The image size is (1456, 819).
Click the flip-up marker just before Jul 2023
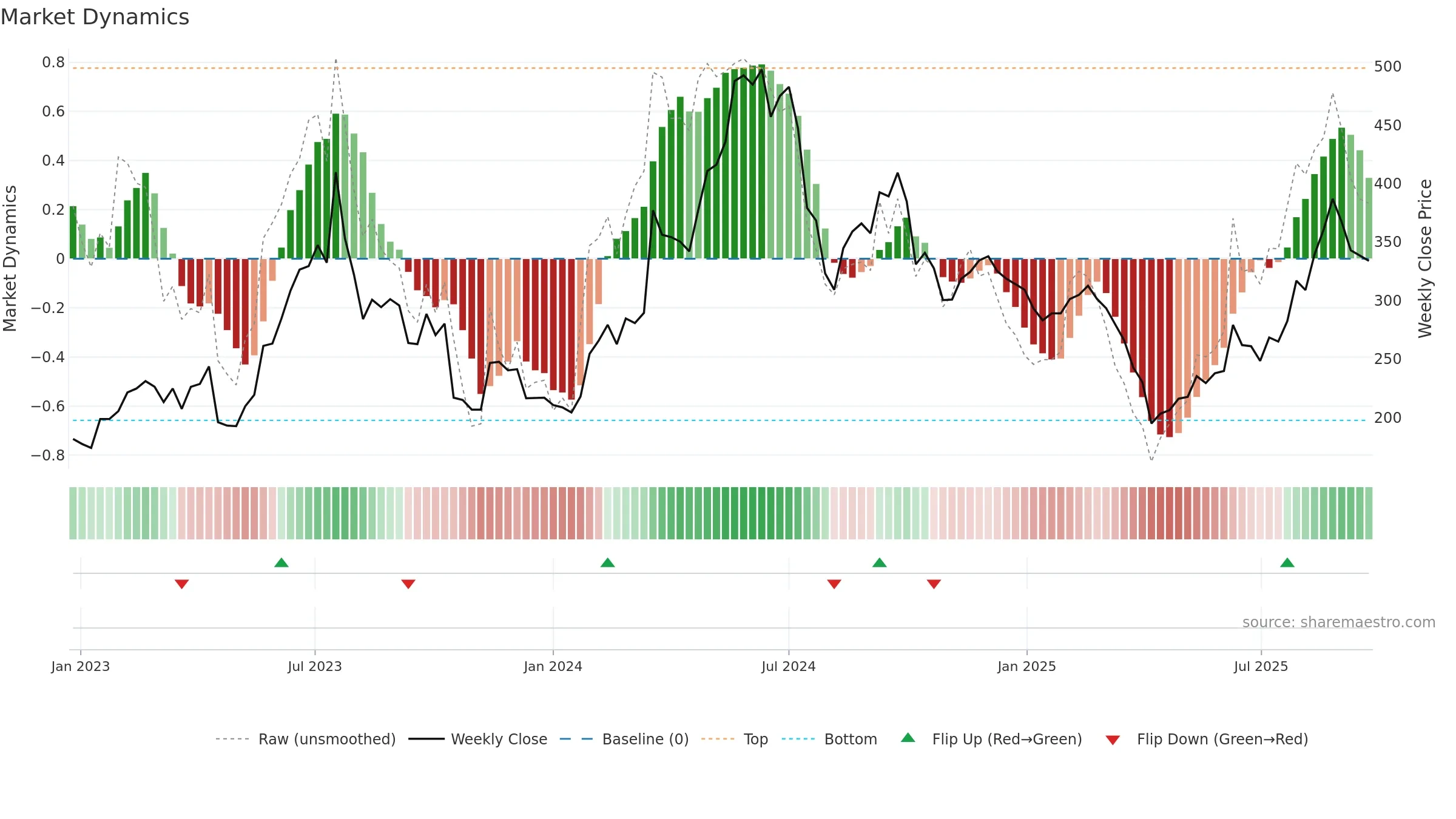[281, 562]
